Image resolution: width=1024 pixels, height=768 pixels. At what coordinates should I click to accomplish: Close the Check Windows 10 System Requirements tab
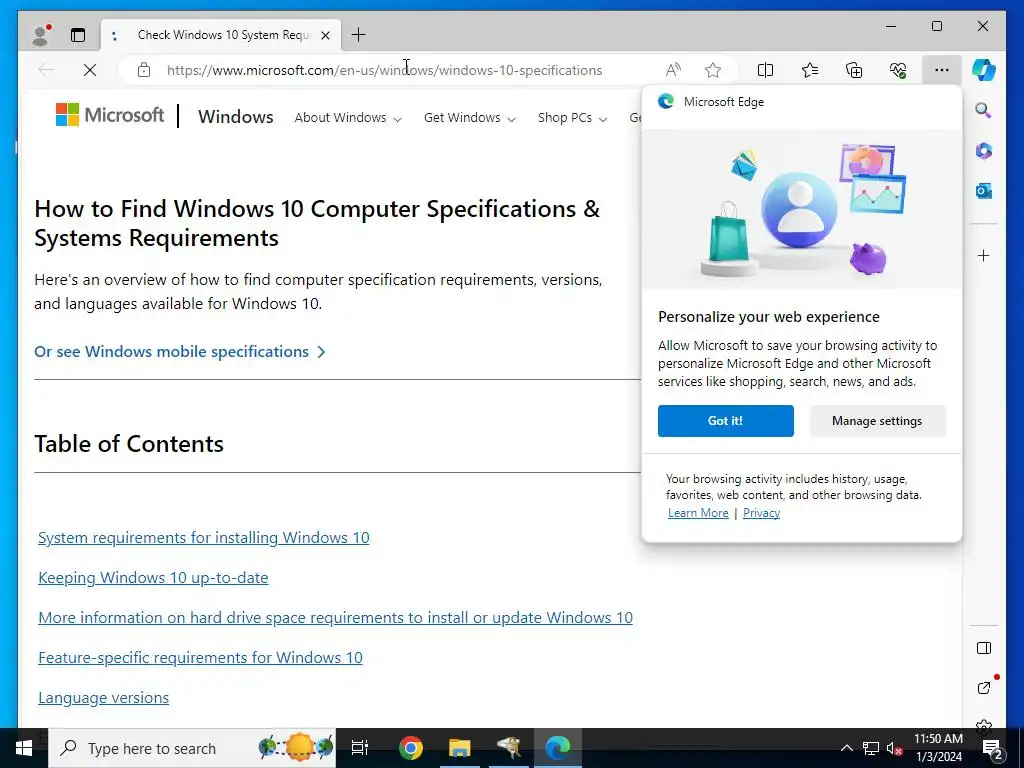pos(325,35)
